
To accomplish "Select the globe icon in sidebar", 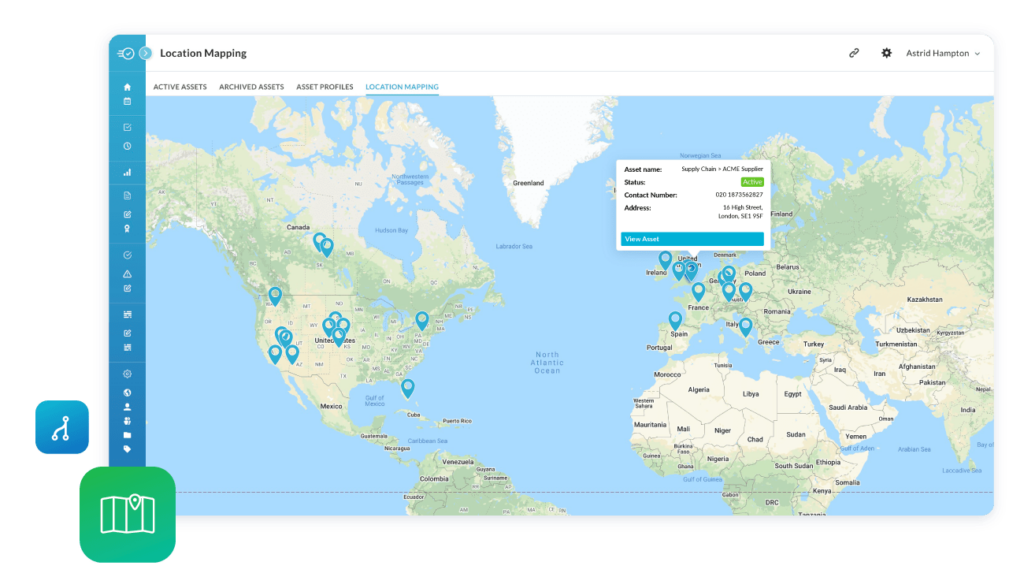I will [x=127, y=392].
